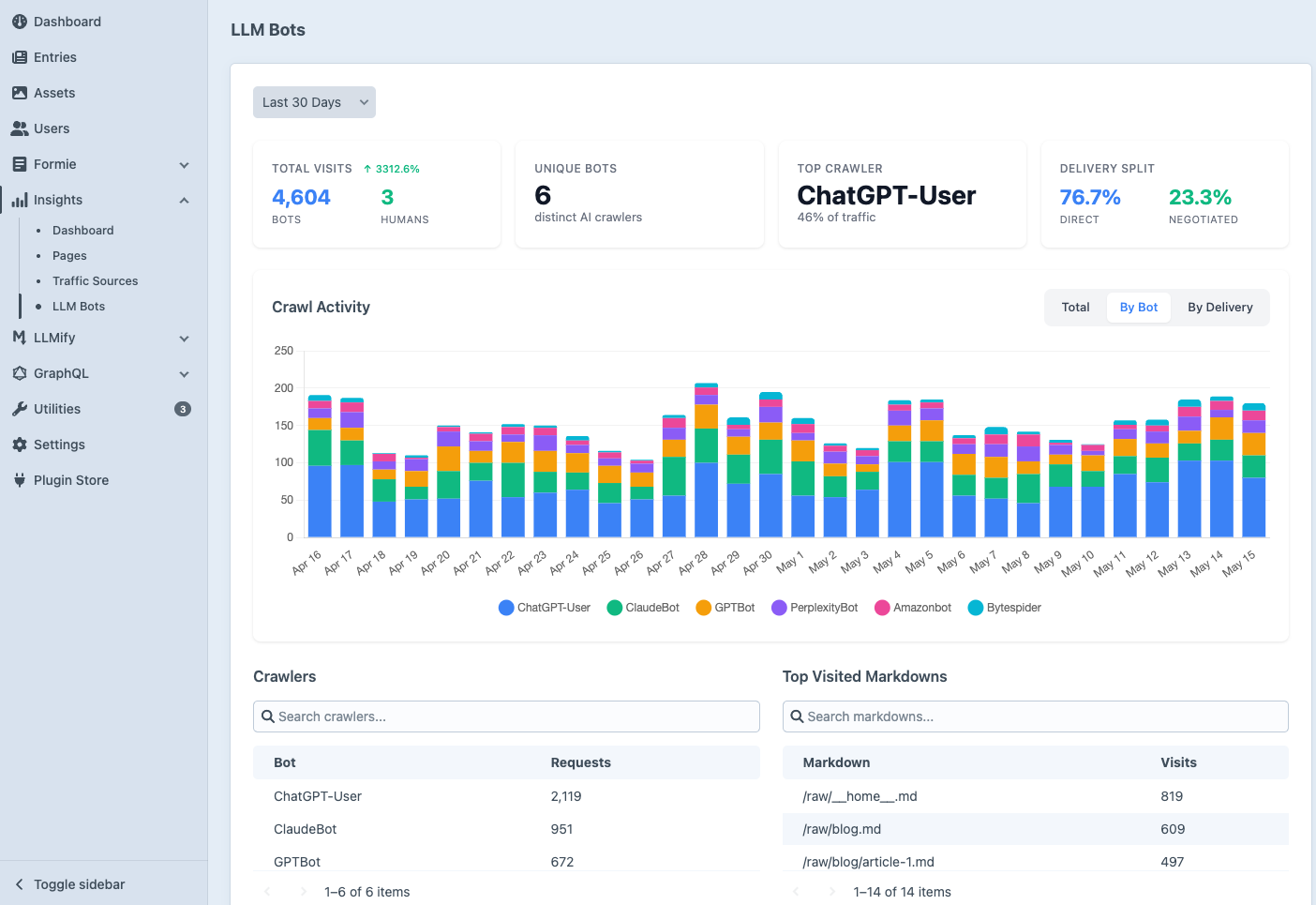Screen dimensions: 1316x905
Task: Click the Plugin Store plug icon
Action: tap(20, 480)
